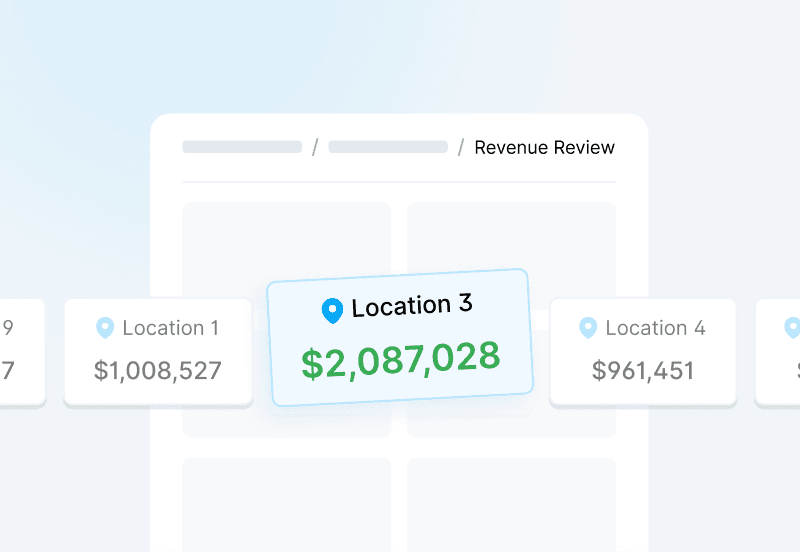Click the Location 4 pin icon
The height and width of the screenshot is (552, 800).
pyautogui.click(x=588, y=328)
